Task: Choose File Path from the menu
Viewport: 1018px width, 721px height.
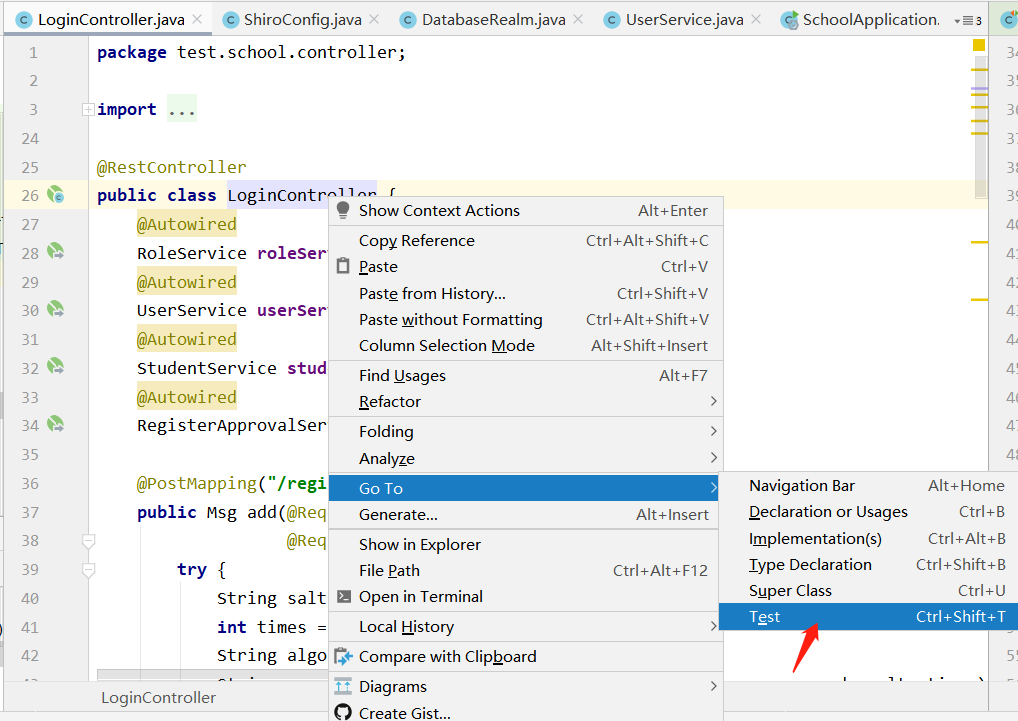Action: pyautogui.click(x=524, y=570)
